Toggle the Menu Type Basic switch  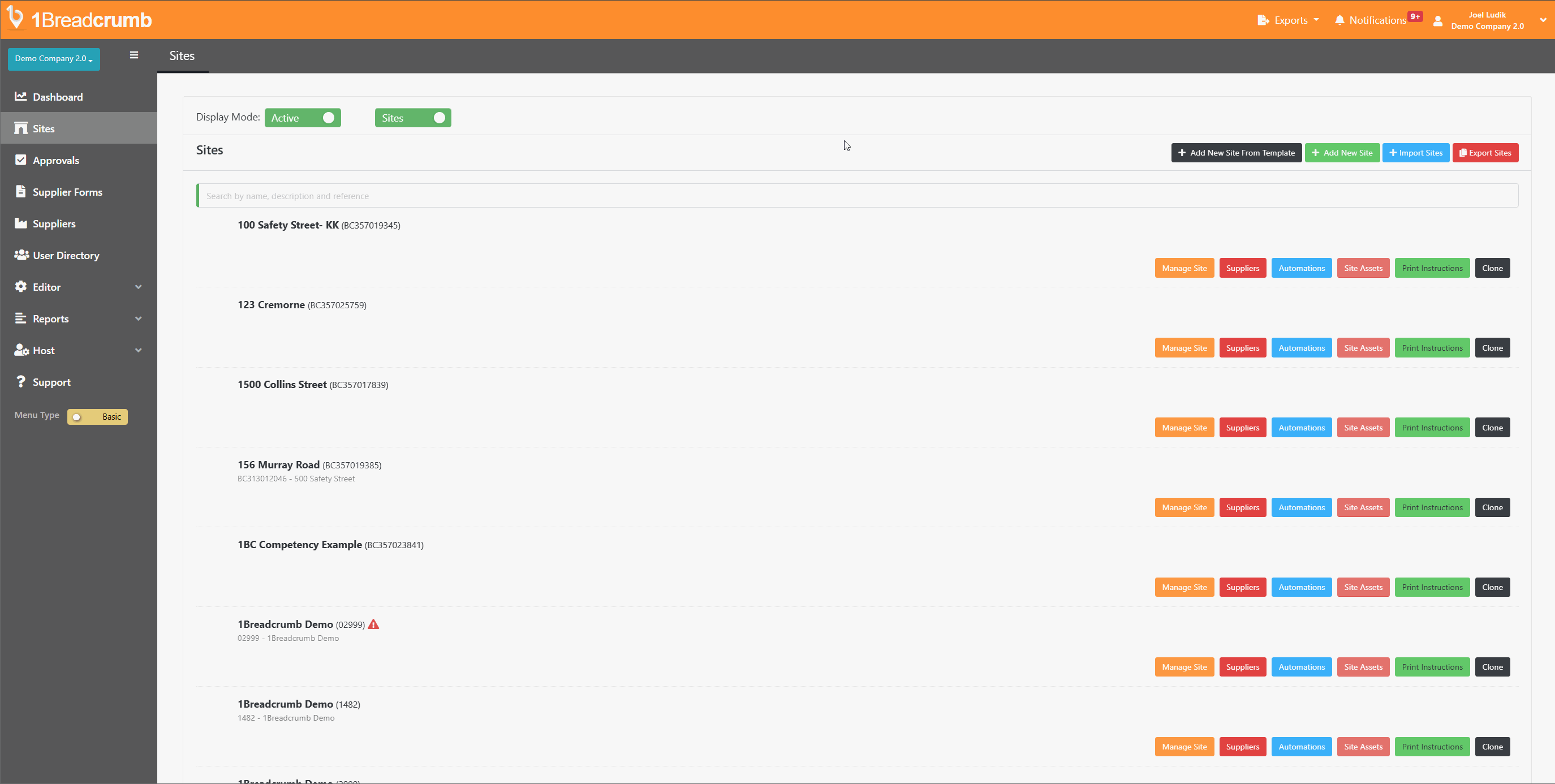tap(97, 416)
